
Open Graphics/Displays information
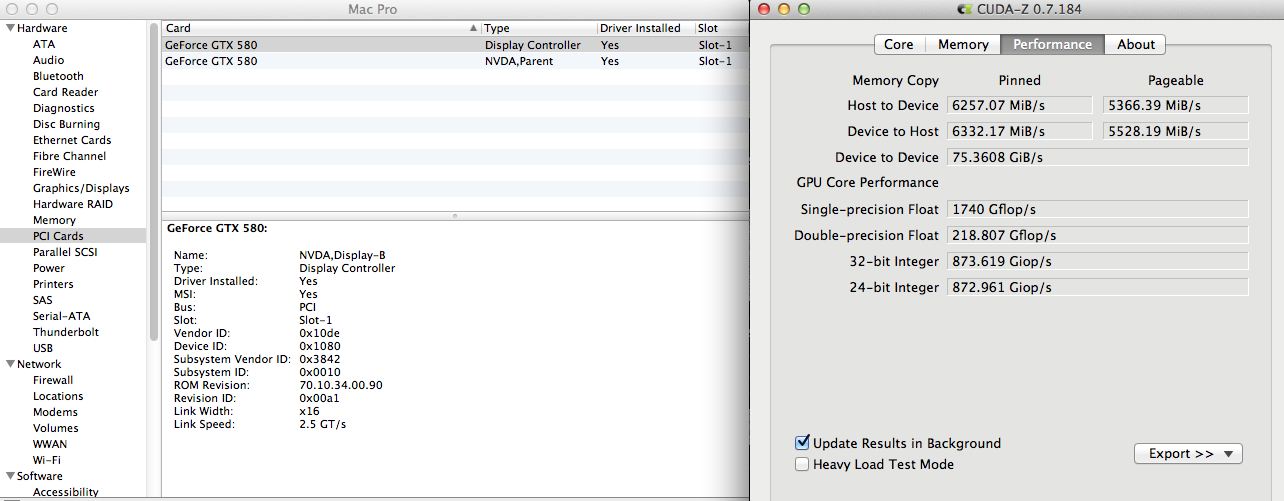point(81,188)
